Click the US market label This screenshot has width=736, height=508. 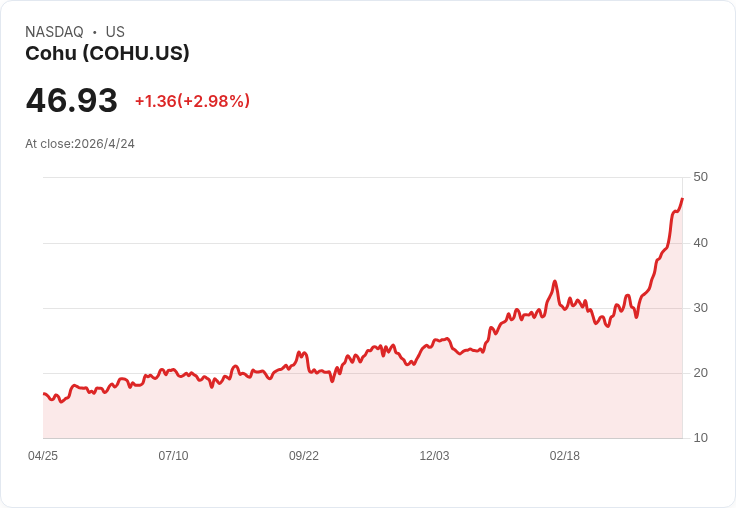click(x=115, y=32)
